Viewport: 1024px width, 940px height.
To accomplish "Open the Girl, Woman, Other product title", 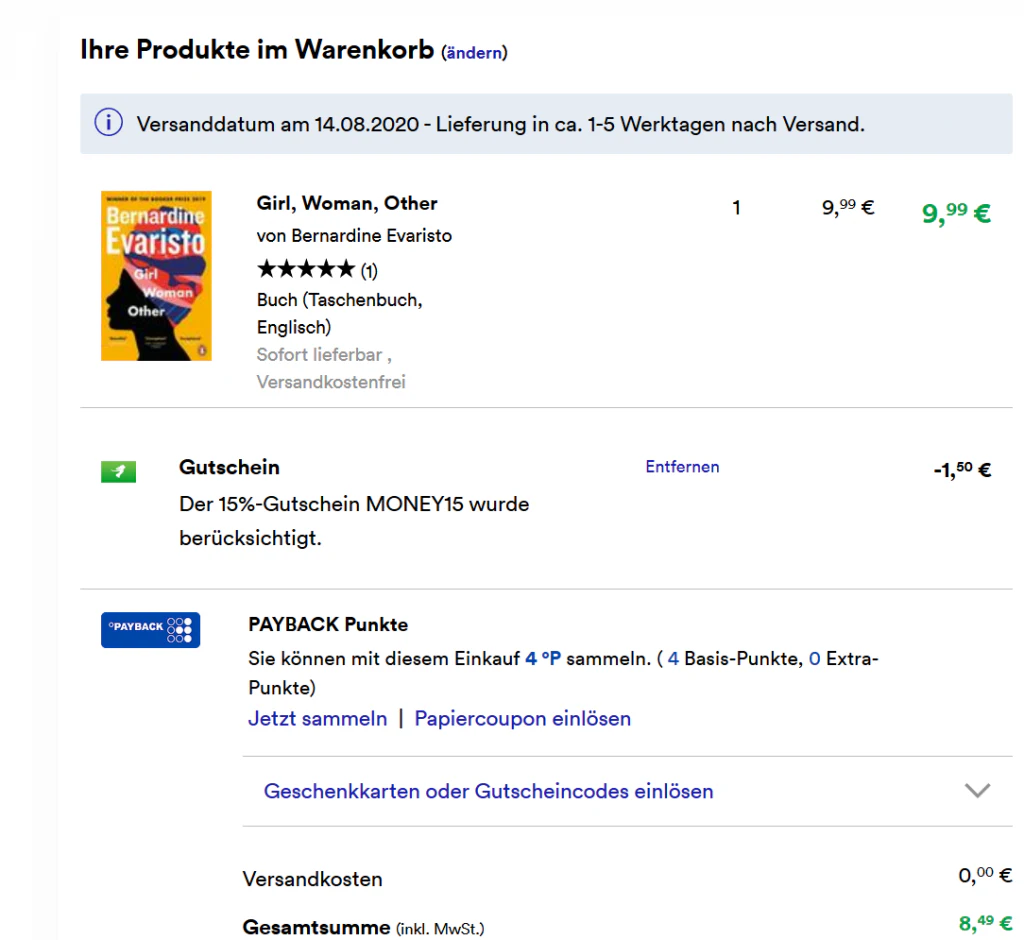I will click(x=347, y=203).
